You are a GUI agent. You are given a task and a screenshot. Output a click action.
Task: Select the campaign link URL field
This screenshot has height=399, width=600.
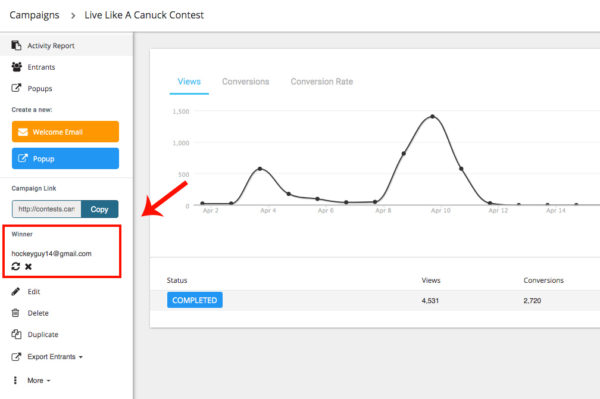tap(47, 209)
